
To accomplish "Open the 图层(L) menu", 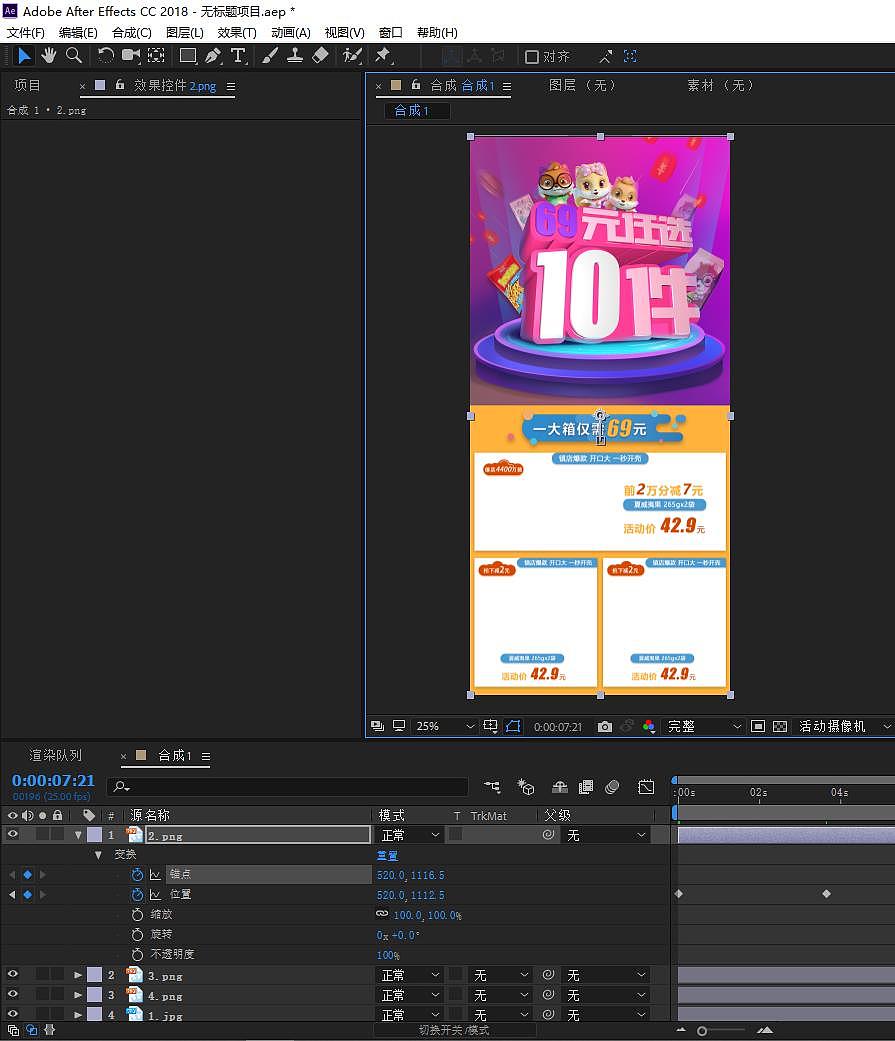I will point(184,33).
